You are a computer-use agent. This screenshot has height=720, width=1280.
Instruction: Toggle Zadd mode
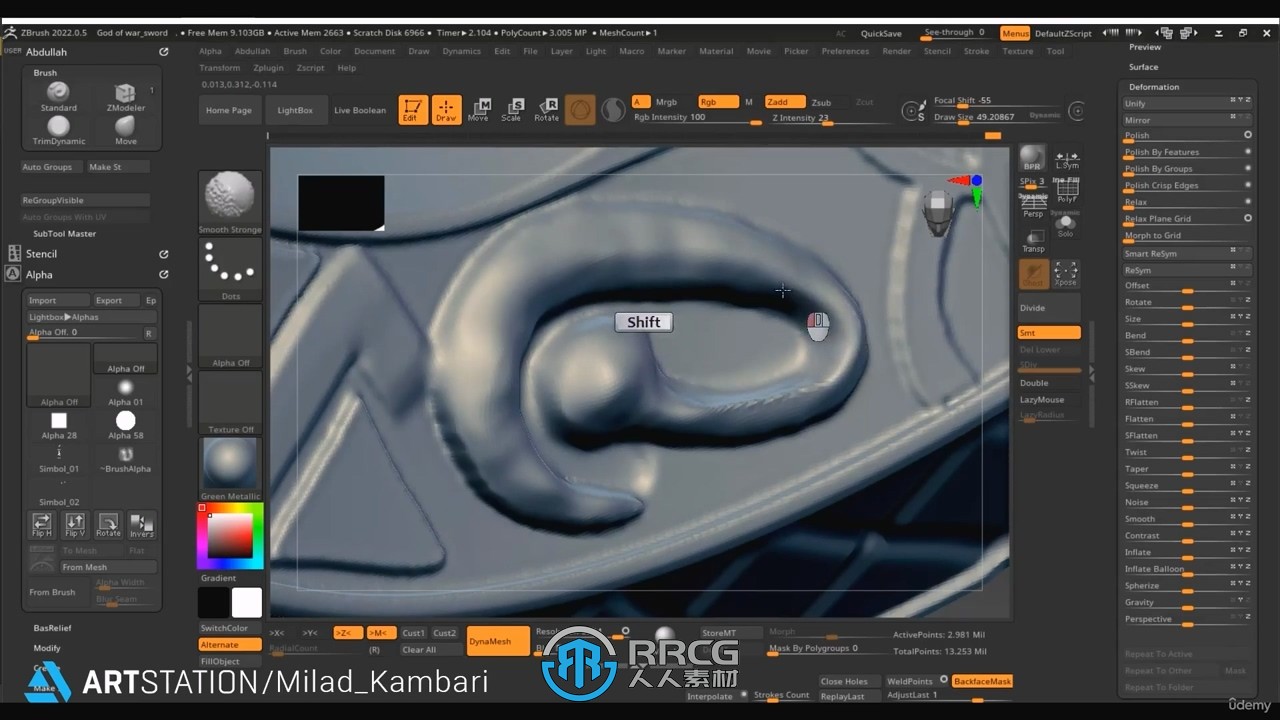pyautogui.click(x=785, y=102)
